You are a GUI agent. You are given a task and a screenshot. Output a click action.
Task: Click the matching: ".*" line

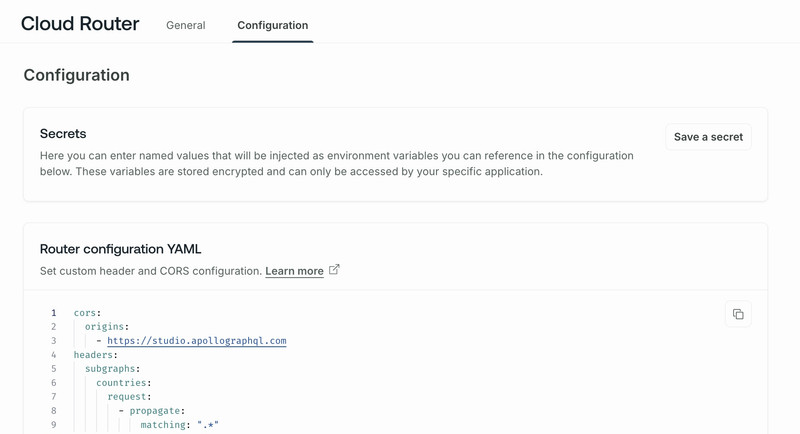(179, 425)
